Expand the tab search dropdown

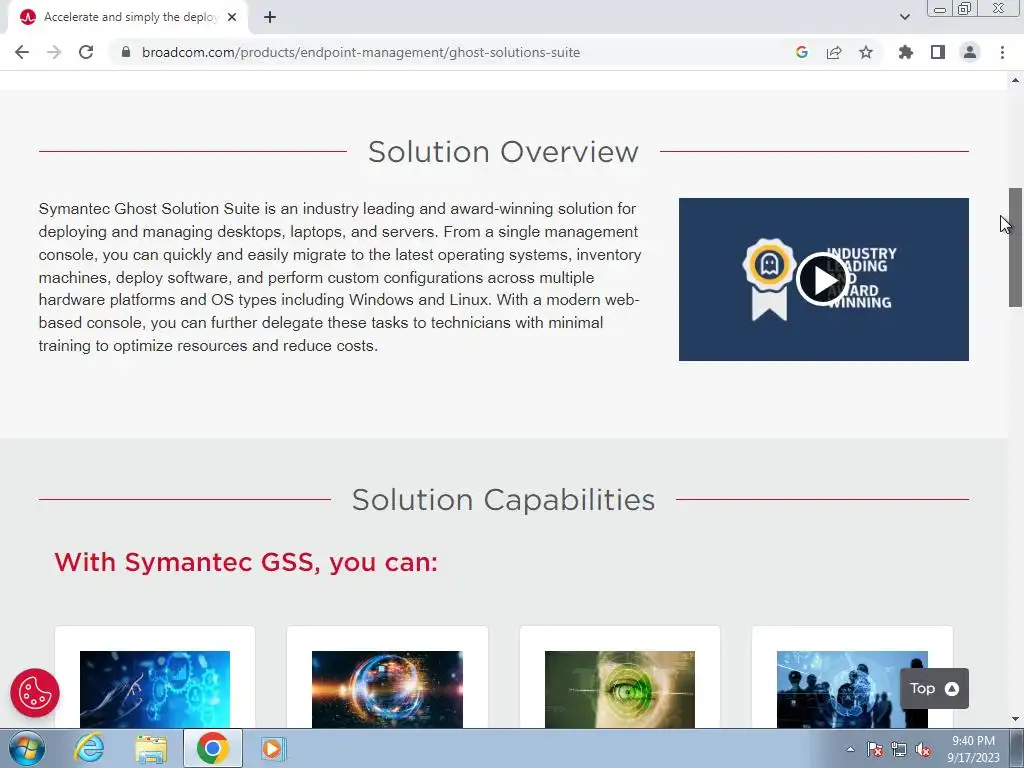coord(904,17)
